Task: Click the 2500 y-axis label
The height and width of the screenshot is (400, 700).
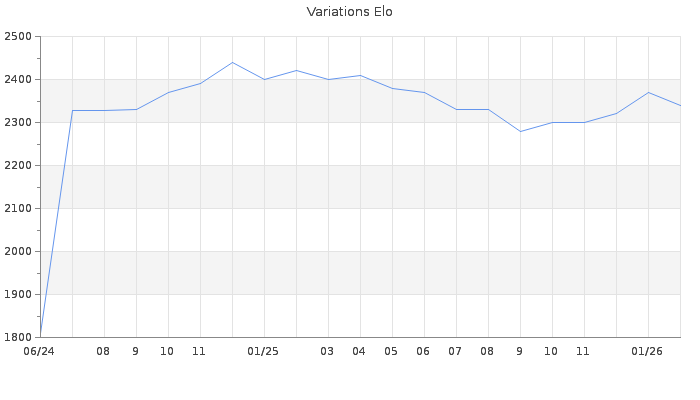Action: coord(19,37)
